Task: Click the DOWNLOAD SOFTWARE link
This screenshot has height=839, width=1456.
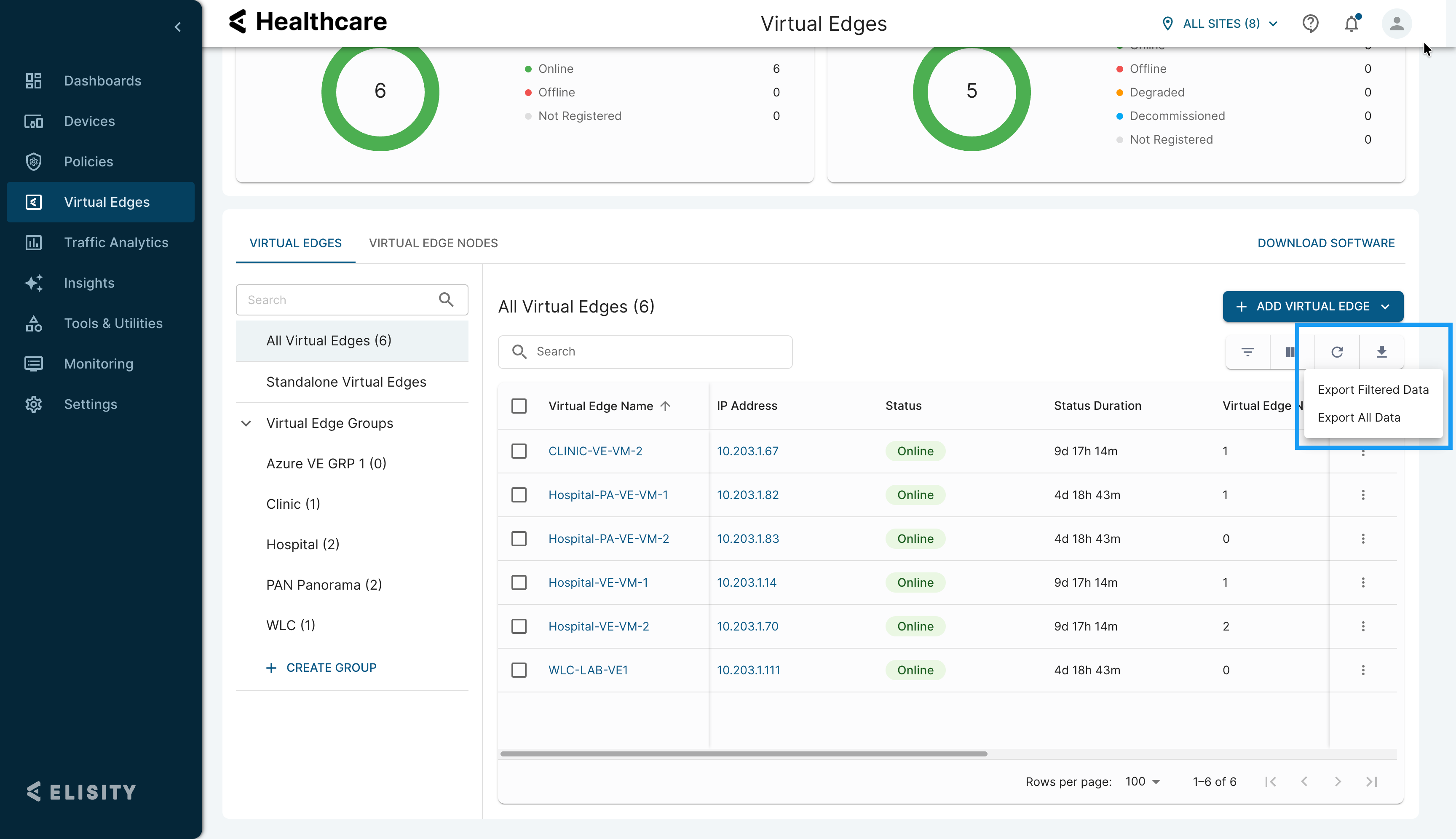Action: click(1326, 243)
